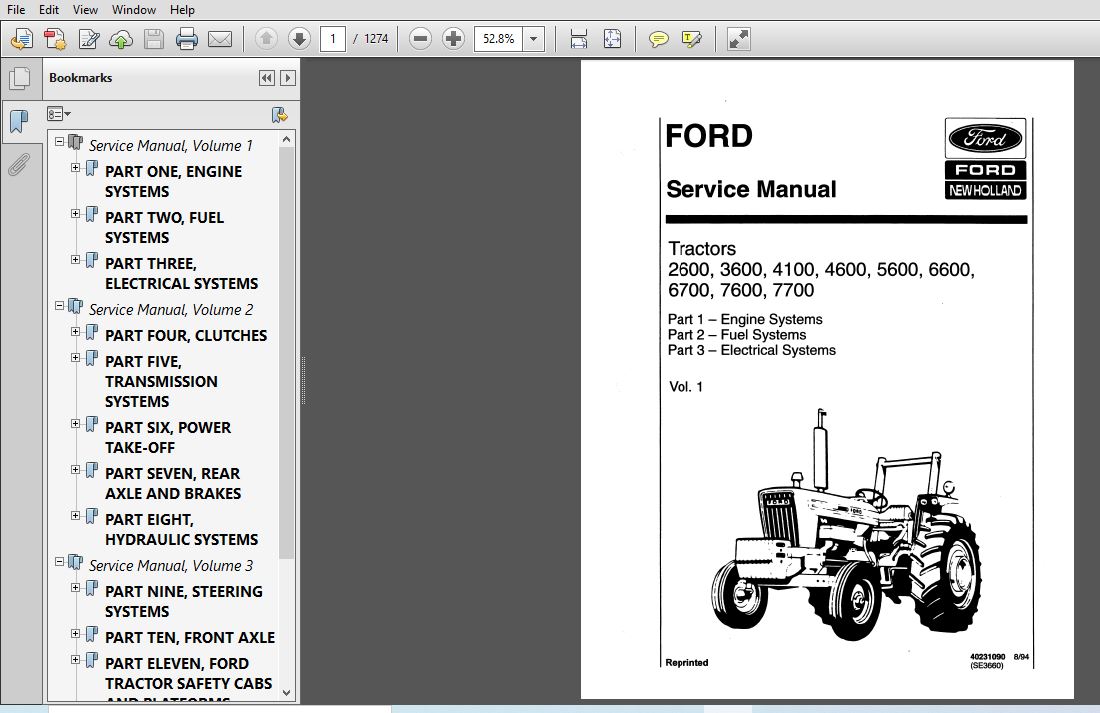The height and width of the screenshot is (713, 1100).
Task: Expand PART NINE, STEERING SYSTEMS bookmark
Action: pyautogui.click(x=75, y=588)
